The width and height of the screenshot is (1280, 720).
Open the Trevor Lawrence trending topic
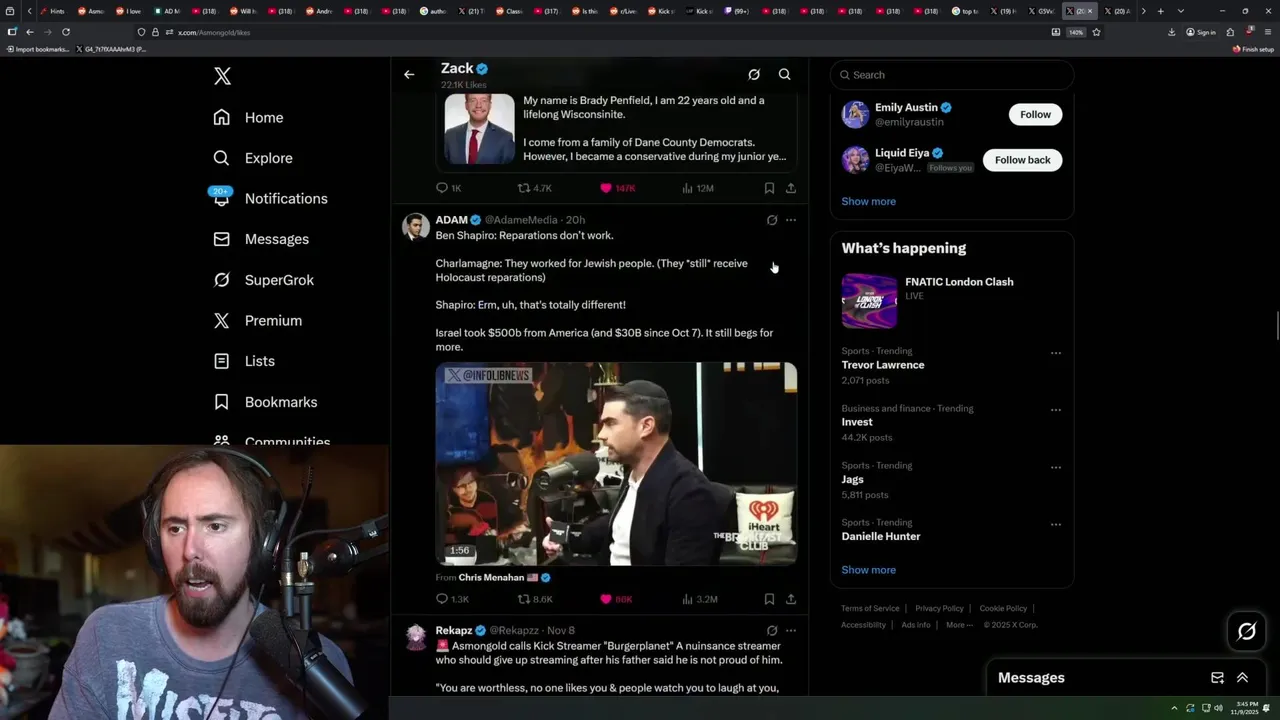[x=883, y=365]
